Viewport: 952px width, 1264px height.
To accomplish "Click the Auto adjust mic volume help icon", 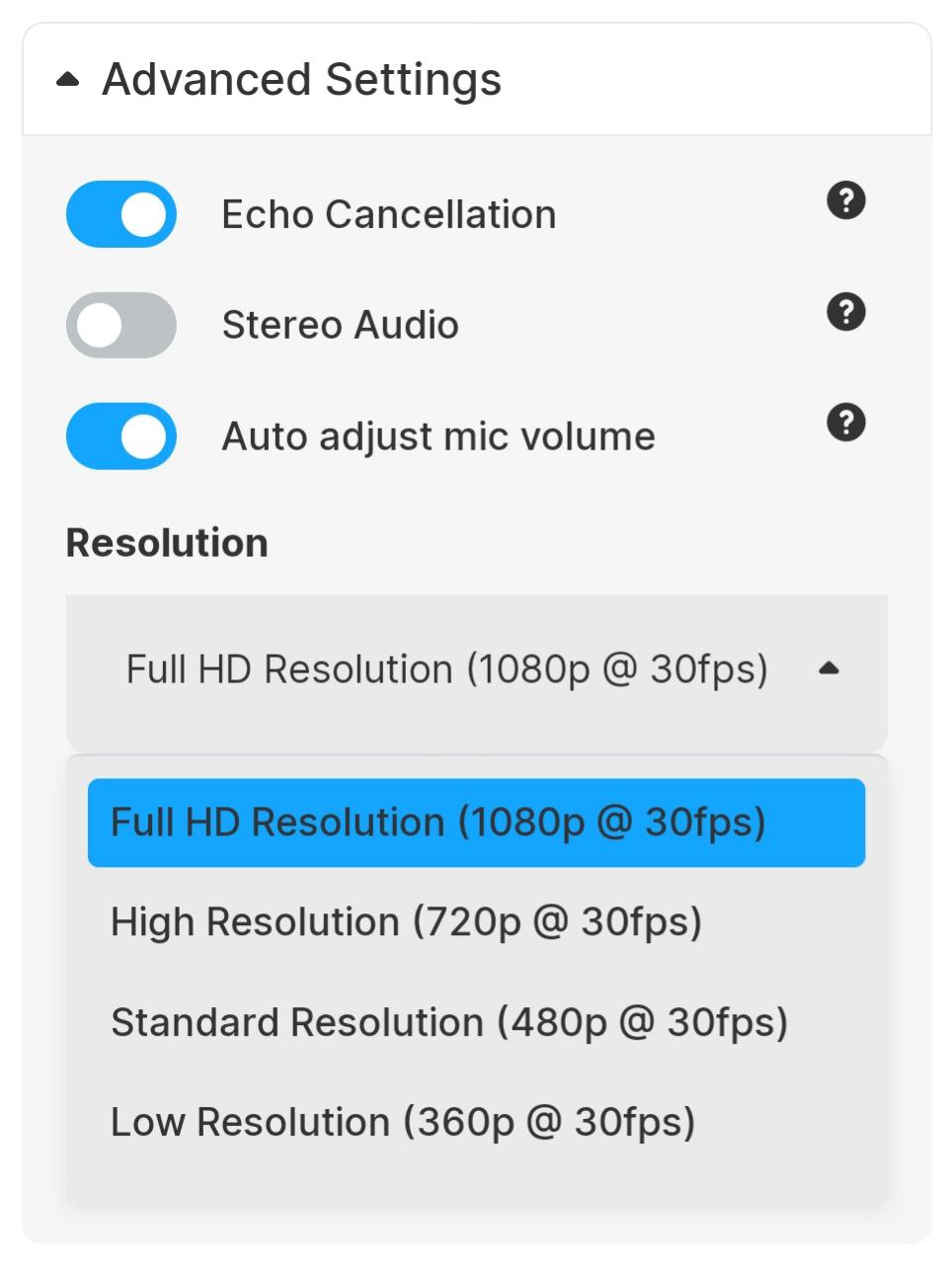I will point(845,423).
